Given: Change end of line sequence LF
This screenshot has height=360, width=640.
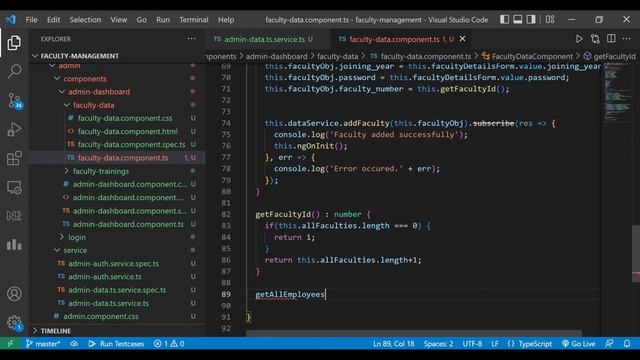Looking at the screenshot, I should tap(495, 344).
